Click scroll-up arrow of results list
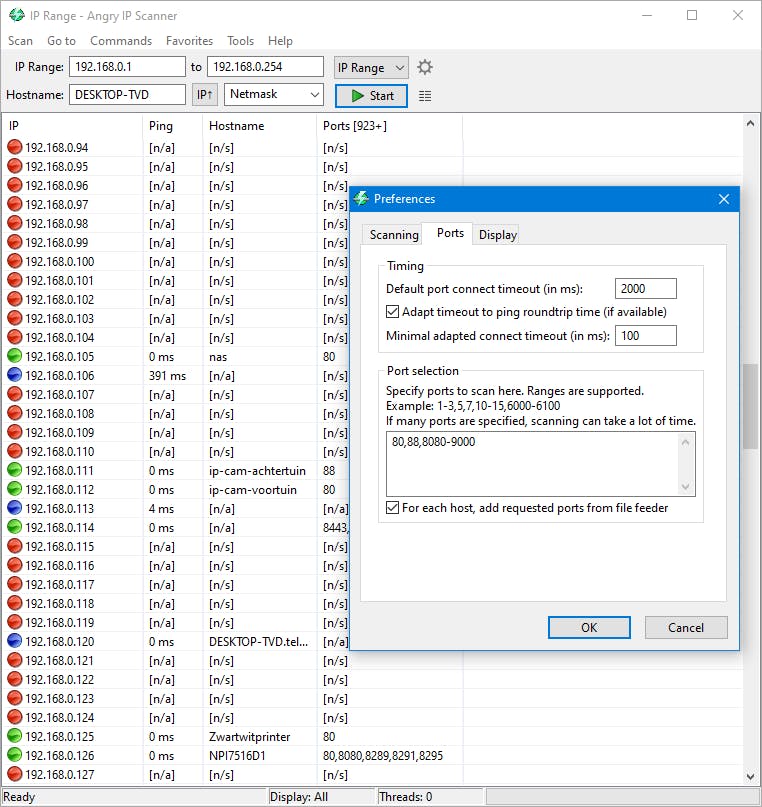Screen dimensions: 762x807 click(750, 124)
